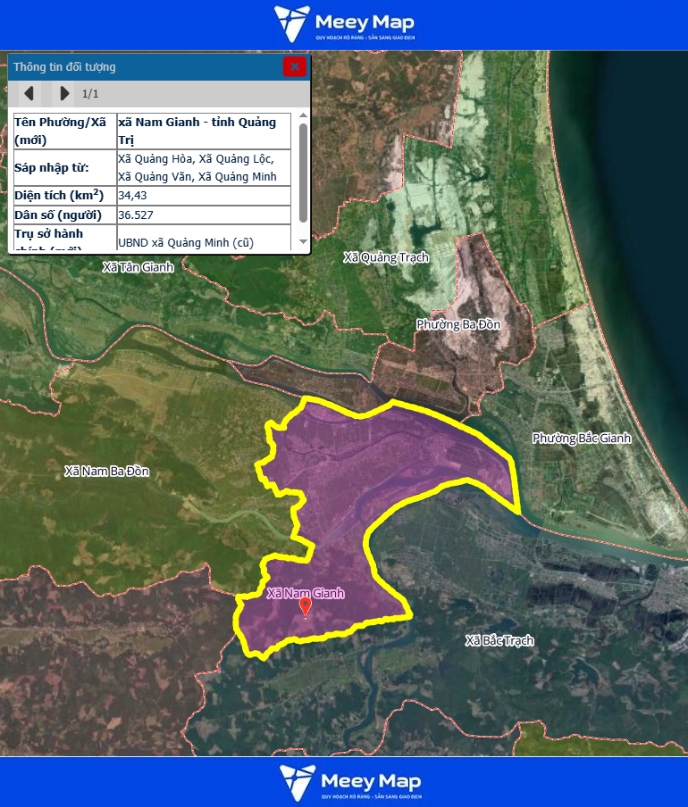Click the Meey Map logo in bottom footer
The height and width of the screenshot is (807, 688).
click(344, 783)
